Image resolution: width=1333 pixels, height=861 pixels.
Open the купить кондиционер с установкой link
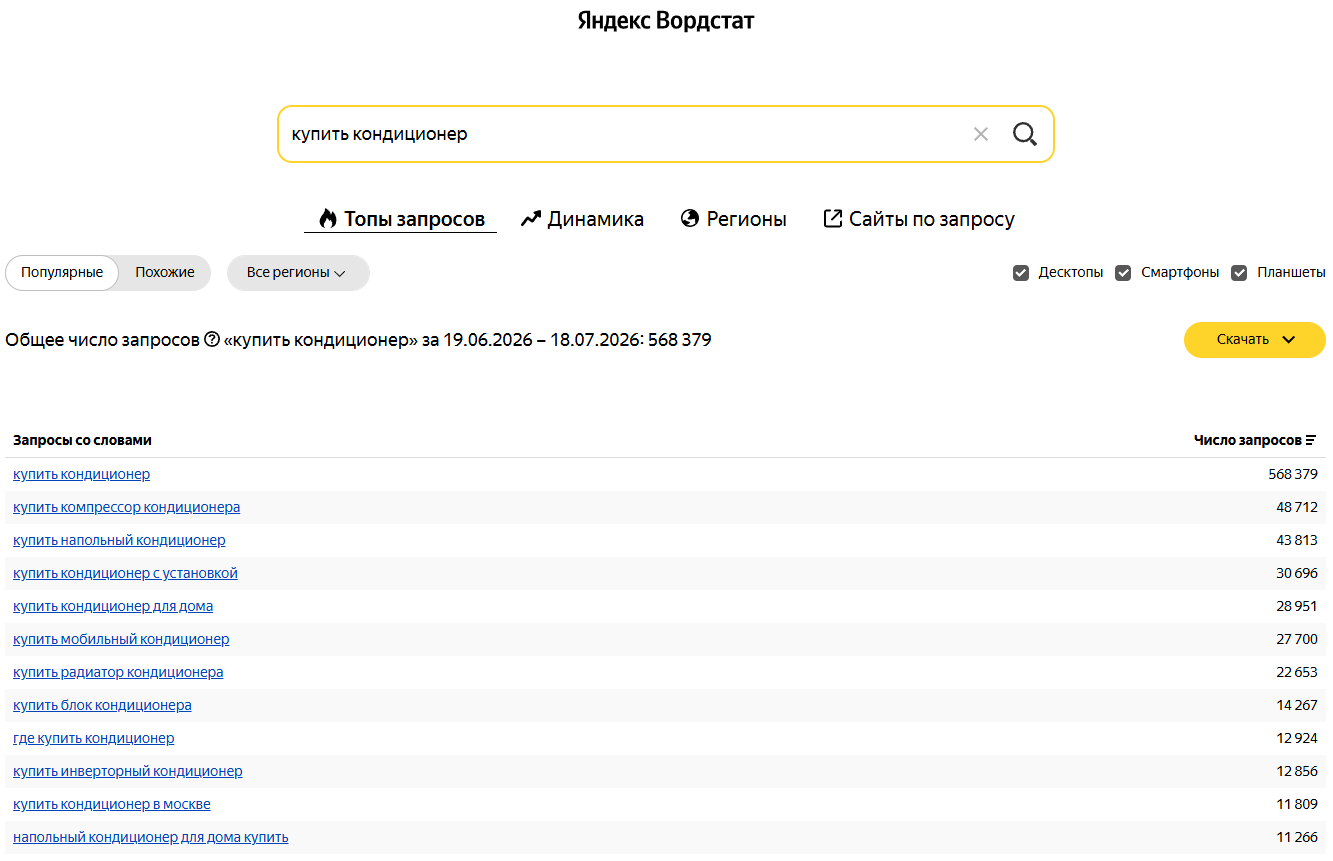coord(125,573)
